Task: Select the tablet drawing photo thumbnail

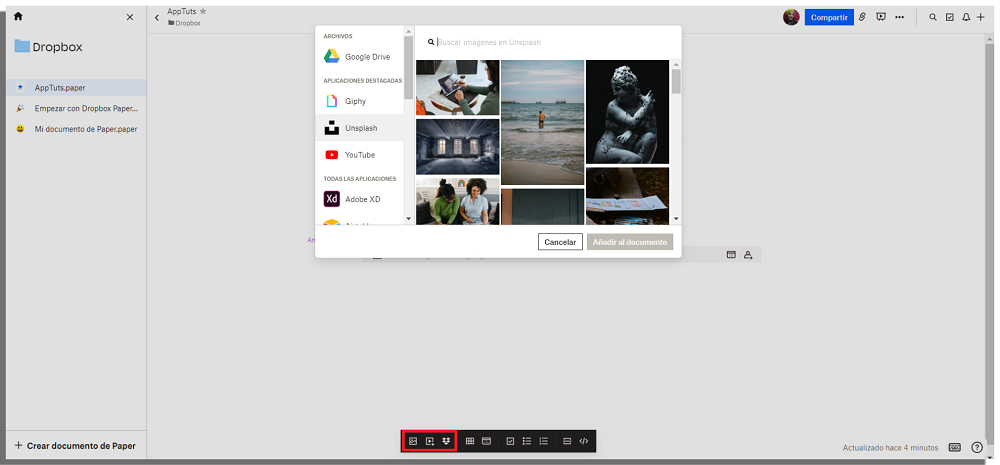Action: click(x=457, y=87)
